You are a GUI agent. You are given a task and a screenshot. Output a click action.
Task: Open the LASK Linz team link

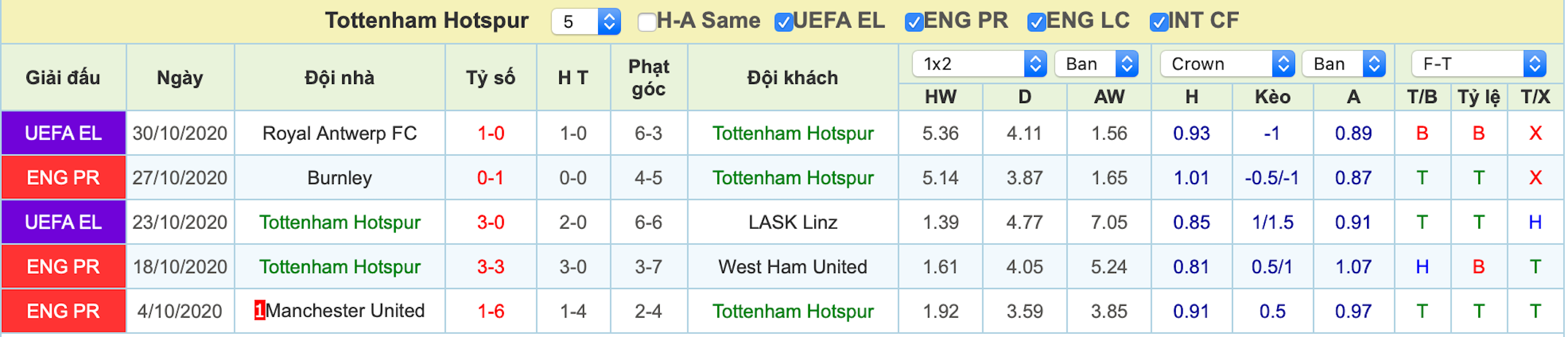(x=792, y=222)
